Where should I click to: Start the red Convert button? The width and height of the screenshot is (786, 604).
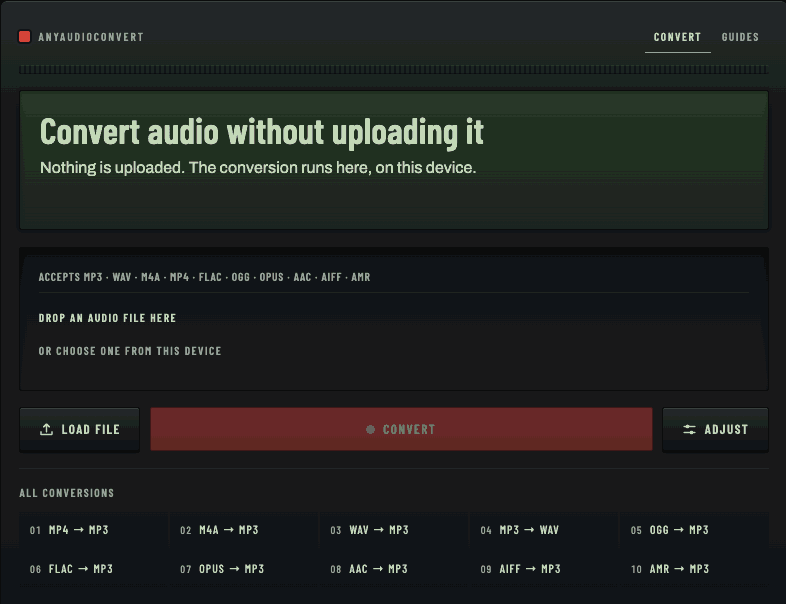pyautogui.click(x=401, y=429)
